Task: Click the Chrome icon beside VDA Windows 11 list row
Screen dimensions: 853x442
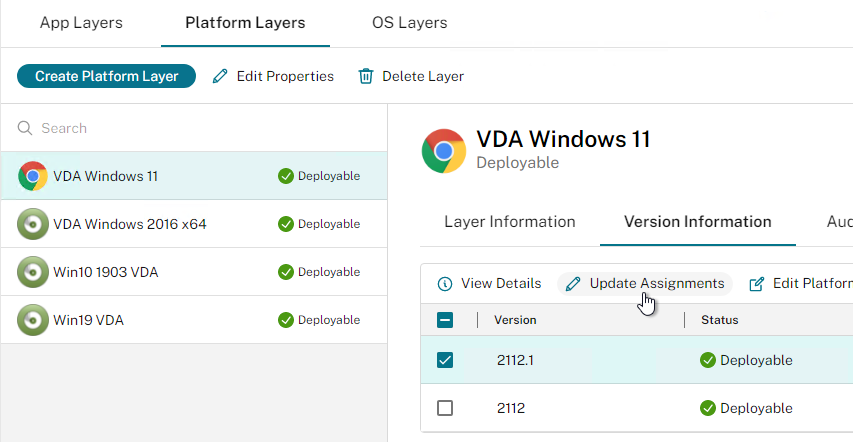Action: pyautogui.click(x=33, y=176)
